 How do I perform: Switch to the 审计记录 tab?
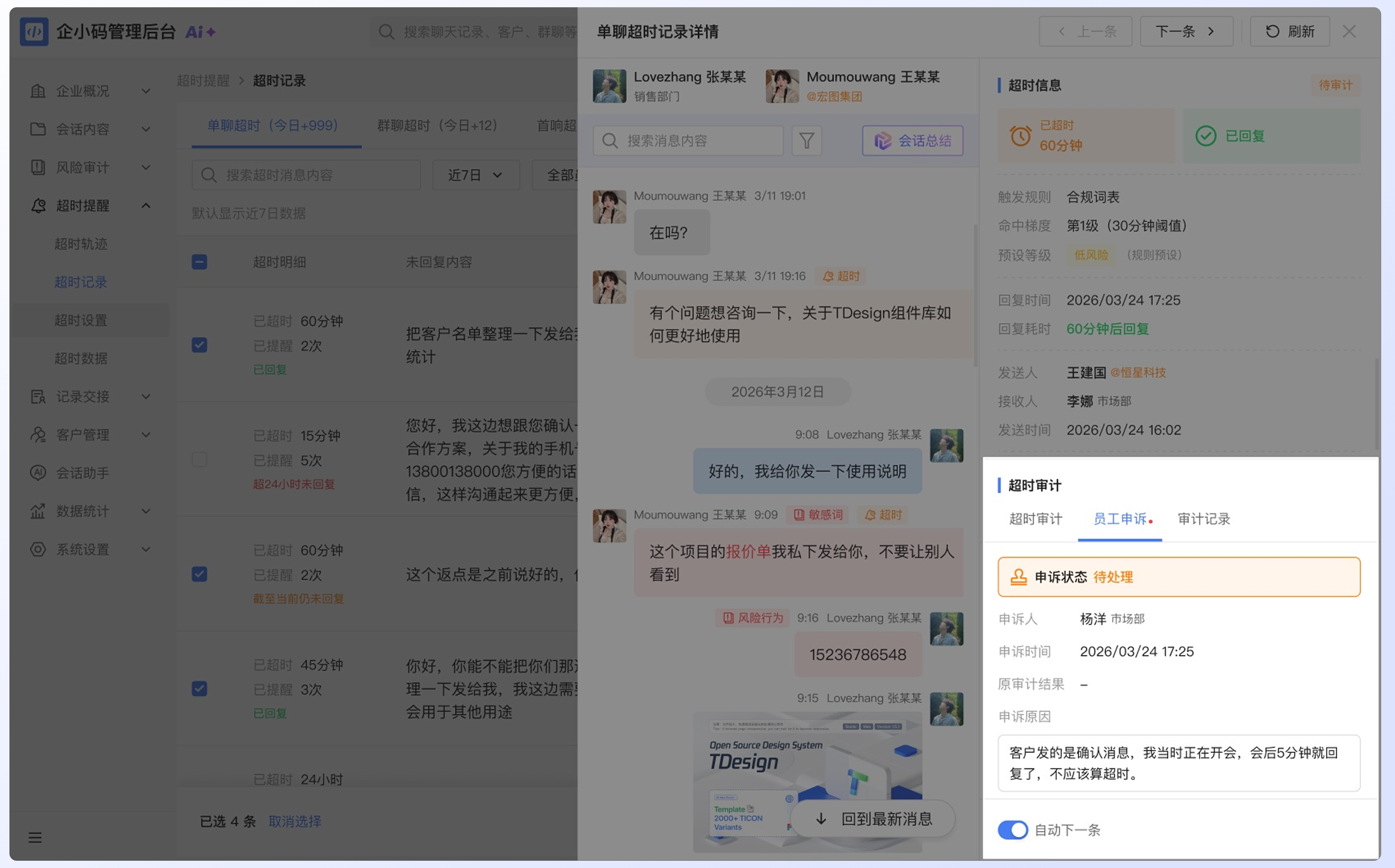1204,519
